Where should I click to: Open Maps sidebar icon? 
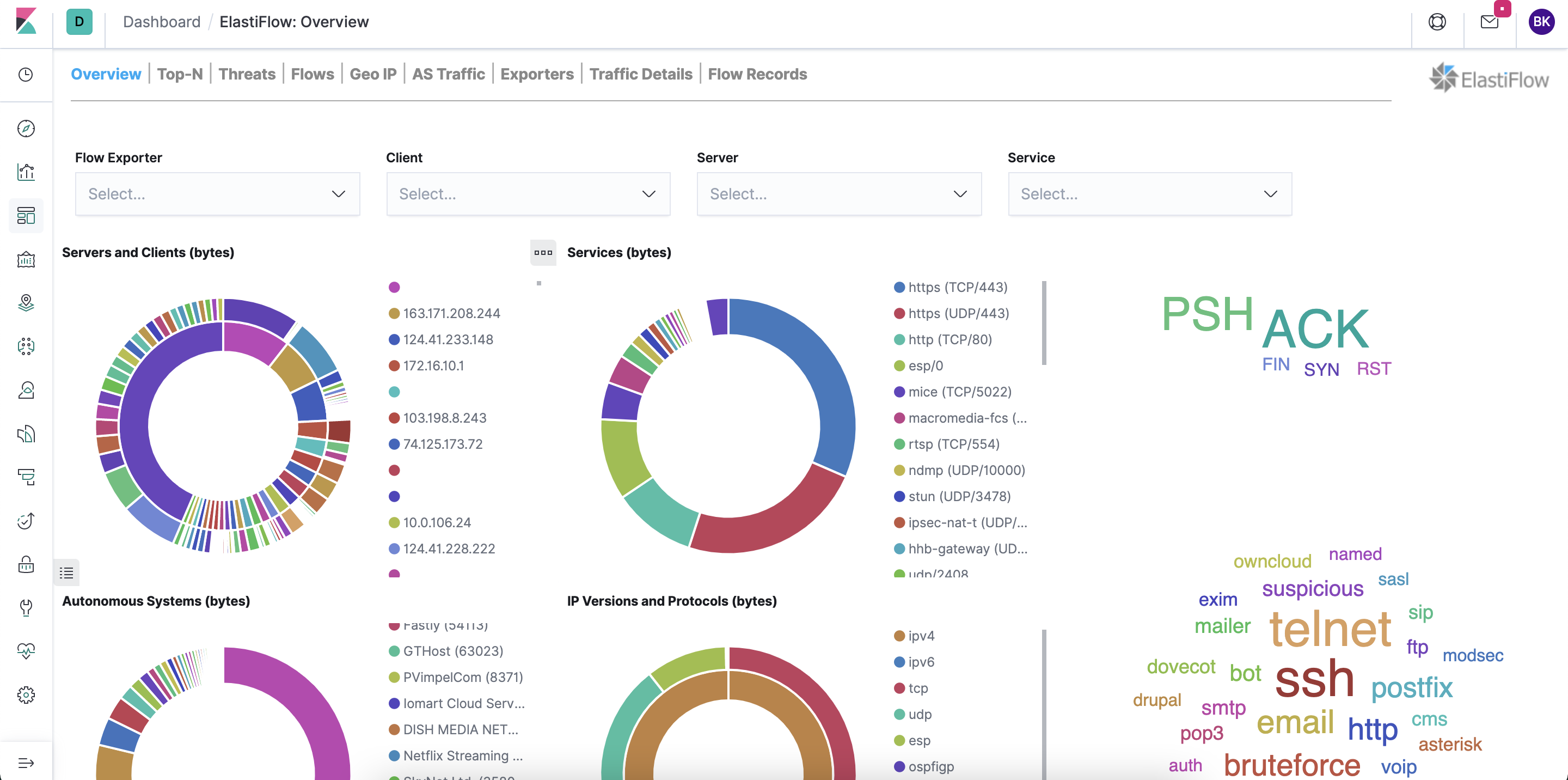[x=26, y=303]
